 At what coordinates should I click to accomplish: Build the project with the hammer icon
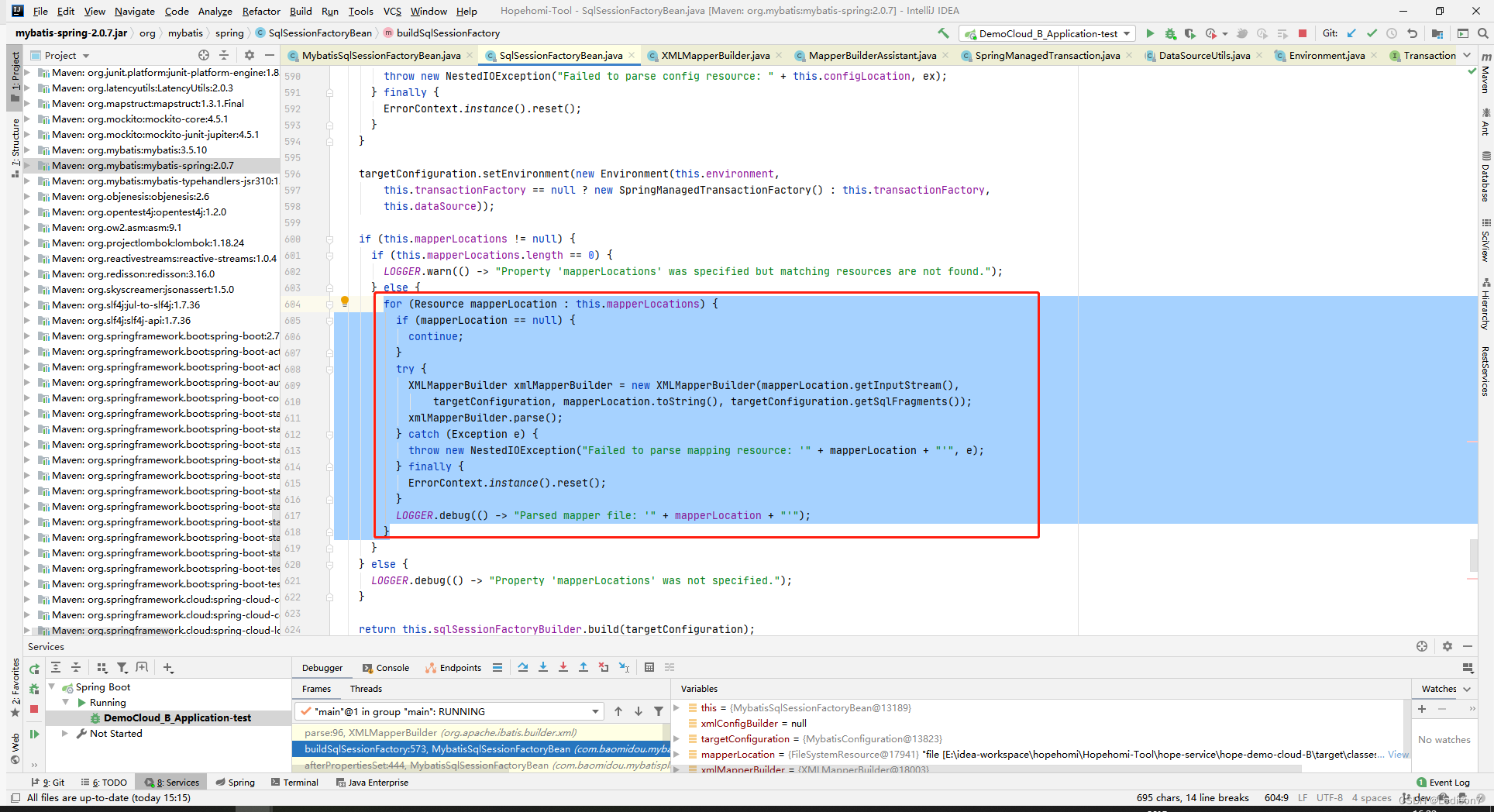[x=943, y=33]
